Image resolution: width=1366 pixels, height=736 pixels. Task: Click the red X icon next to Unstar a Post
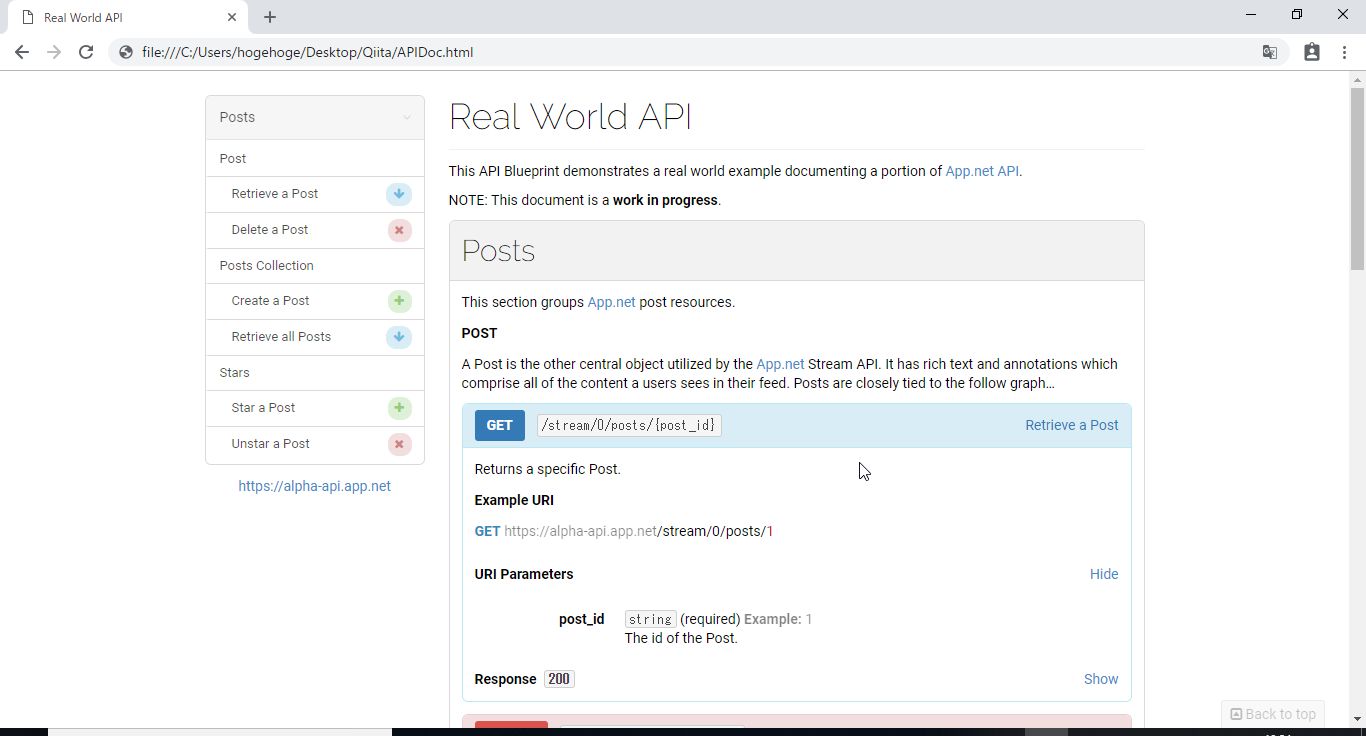tap(399, 444)
